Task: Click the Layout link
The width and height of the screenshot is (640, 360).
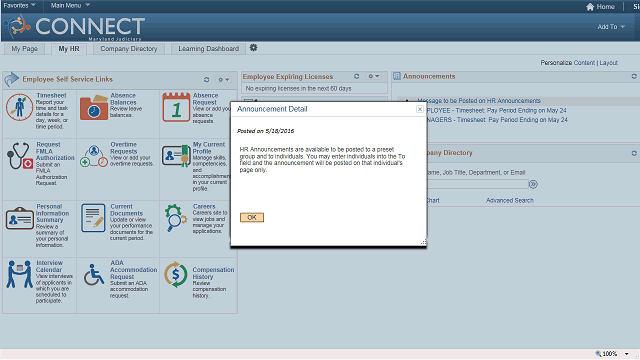Action: (x=608, y=63)
